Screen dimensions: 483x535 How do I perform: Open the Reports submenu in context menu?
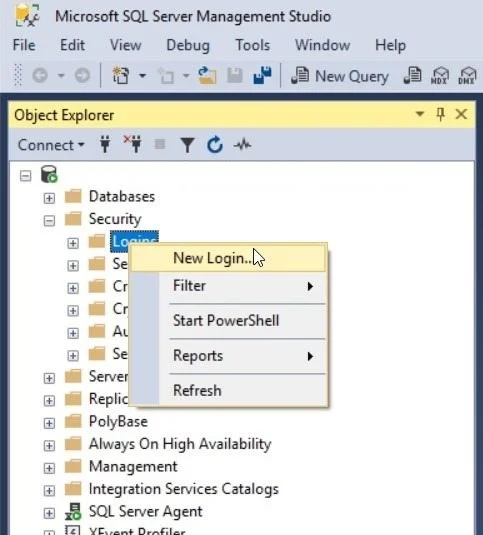[228, 356]
